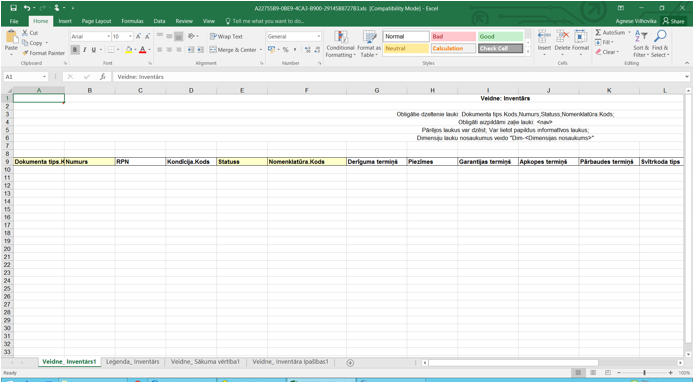Apply comma style
The width and height of the screenshot is (696, 382).
295,50
